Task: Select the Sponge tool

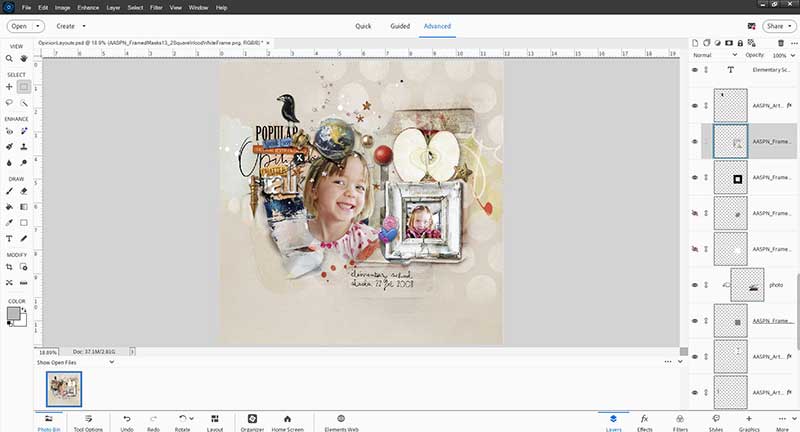Action: (x=24, y=163)
